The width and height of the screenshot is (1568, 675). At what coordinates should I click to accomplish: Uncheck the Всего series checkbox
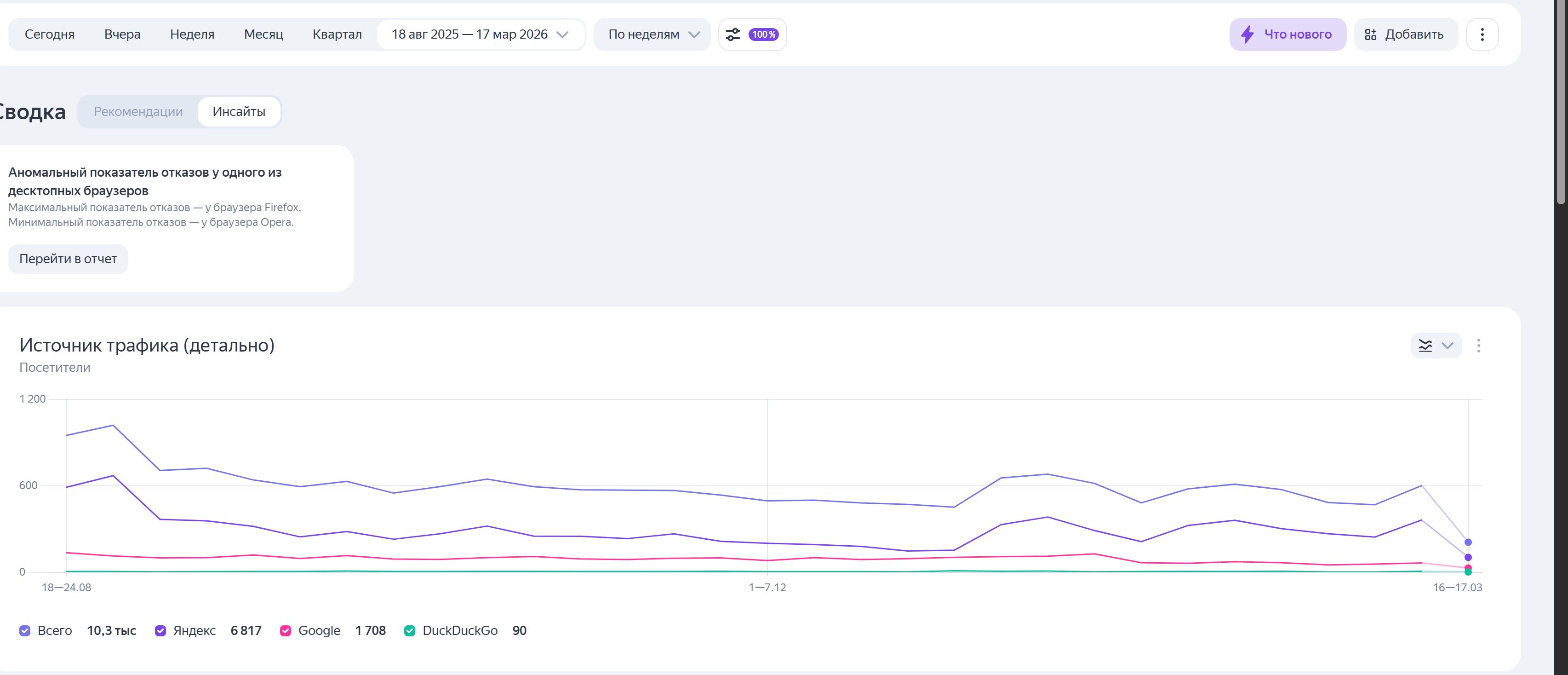tap(25, 631)
